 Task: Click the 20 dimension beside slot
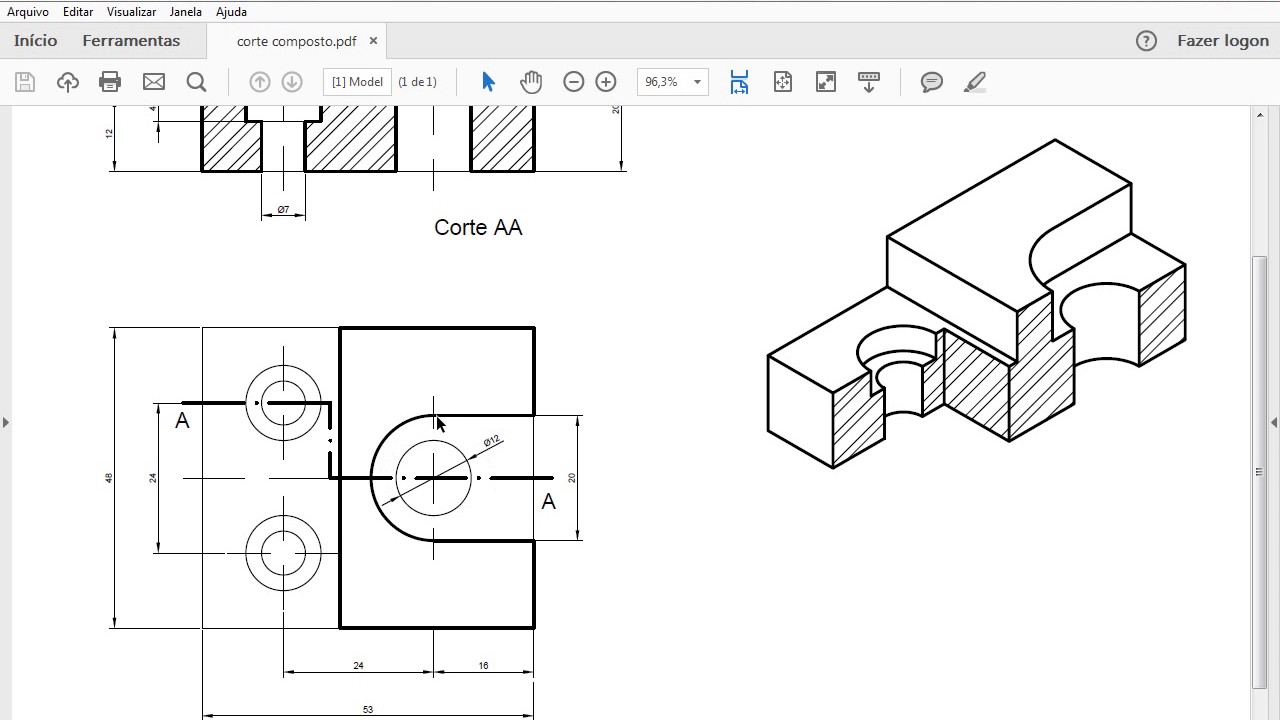click(572, 478)
